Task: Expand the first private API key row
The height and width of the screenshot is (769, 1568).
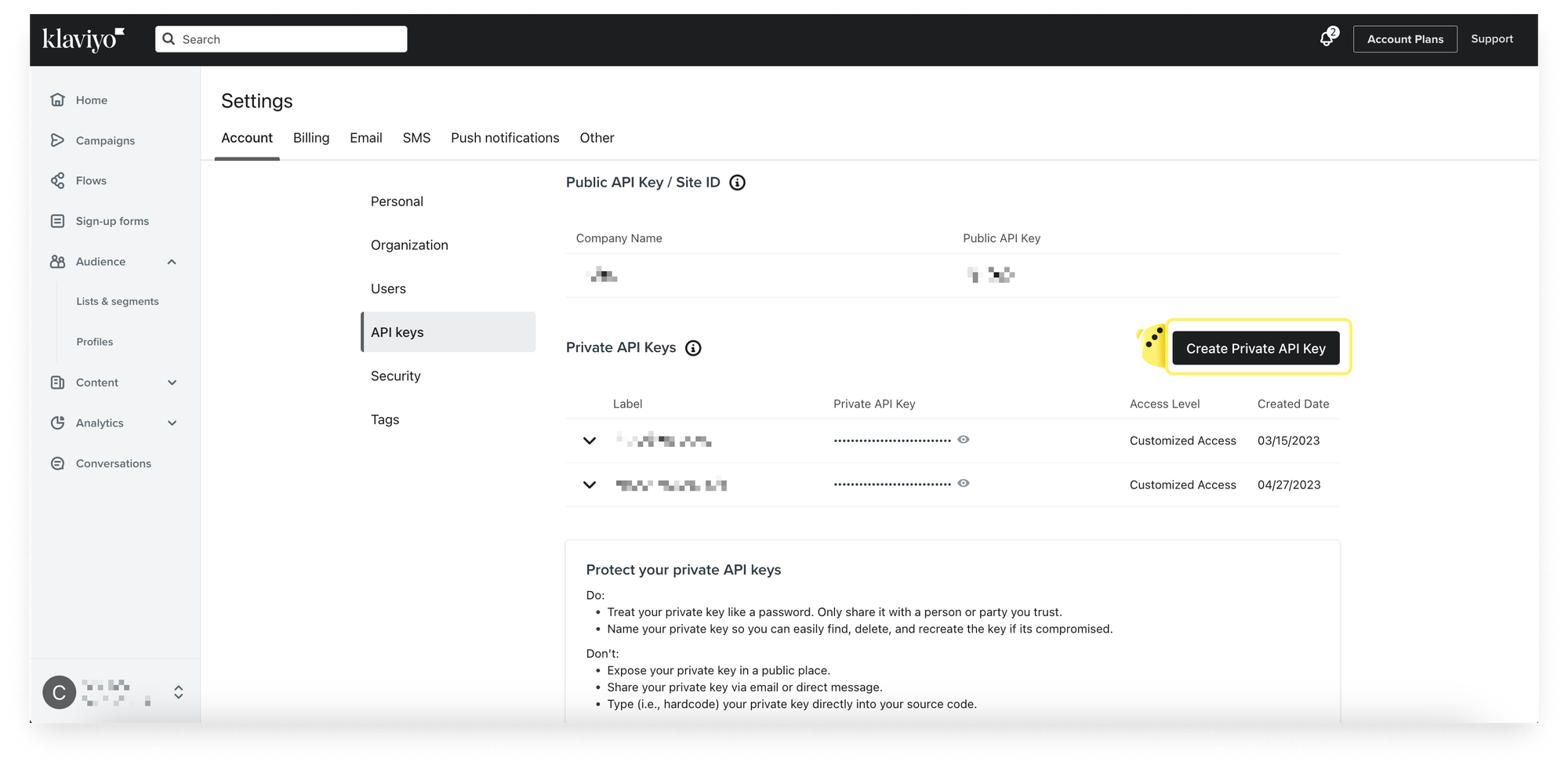Action: tap(590, 441)
